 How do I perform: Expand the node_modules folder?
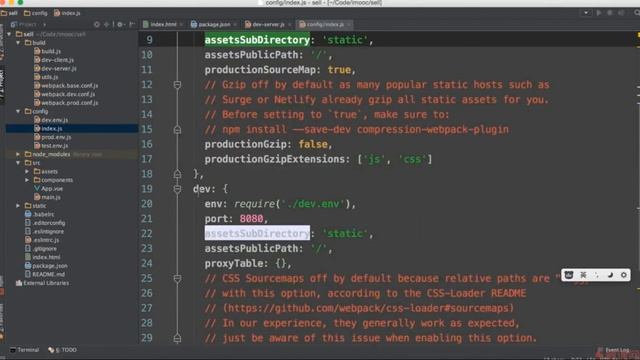(18, 154)
